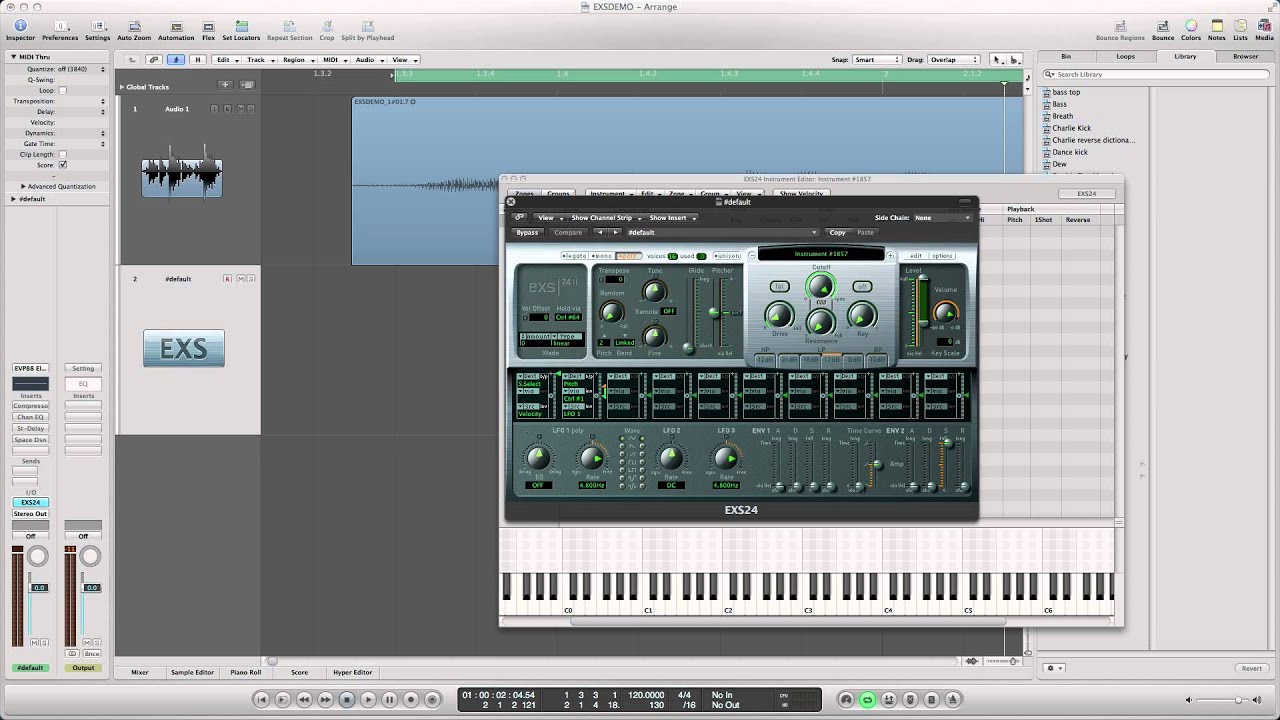1280x720 pixels.
Task: Open the Piano Roll tab
Action: [x=245, y=672]
